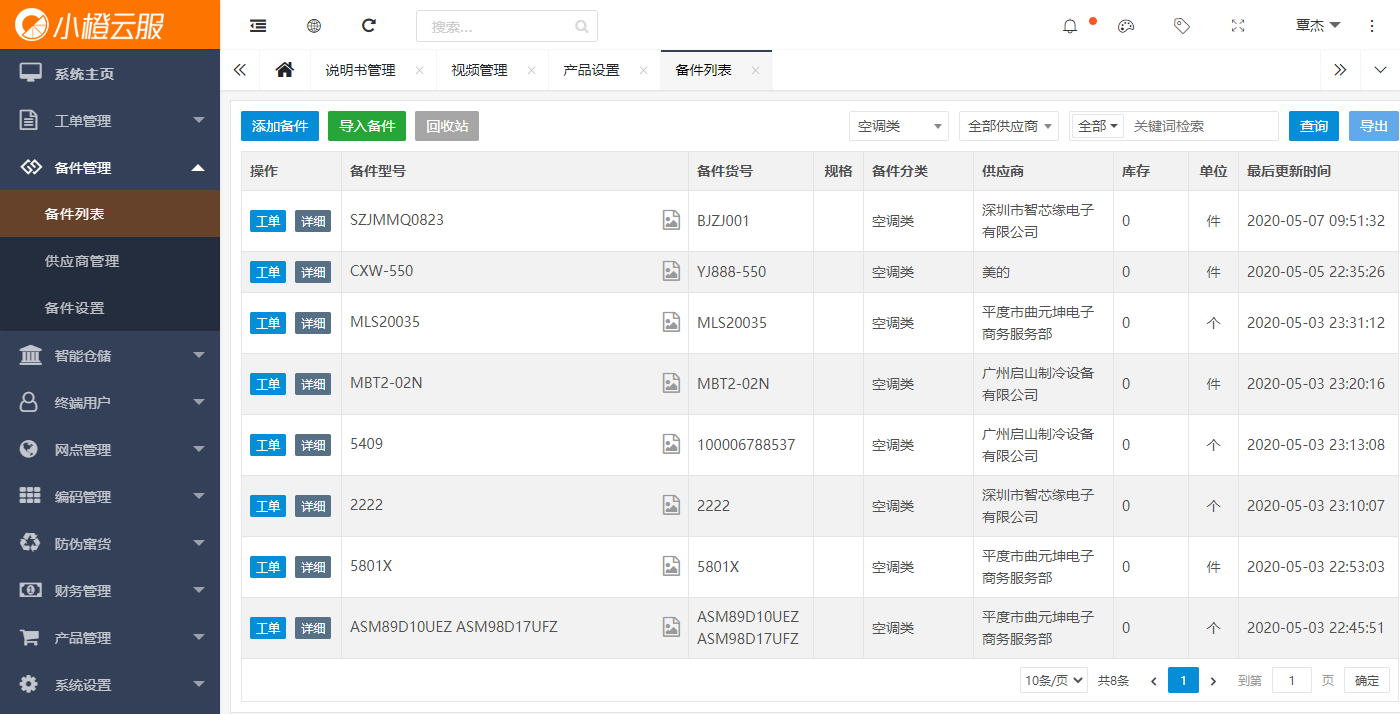Switch to the 产品设置 tab
The image size is (1400, 714).
point(591,70)
